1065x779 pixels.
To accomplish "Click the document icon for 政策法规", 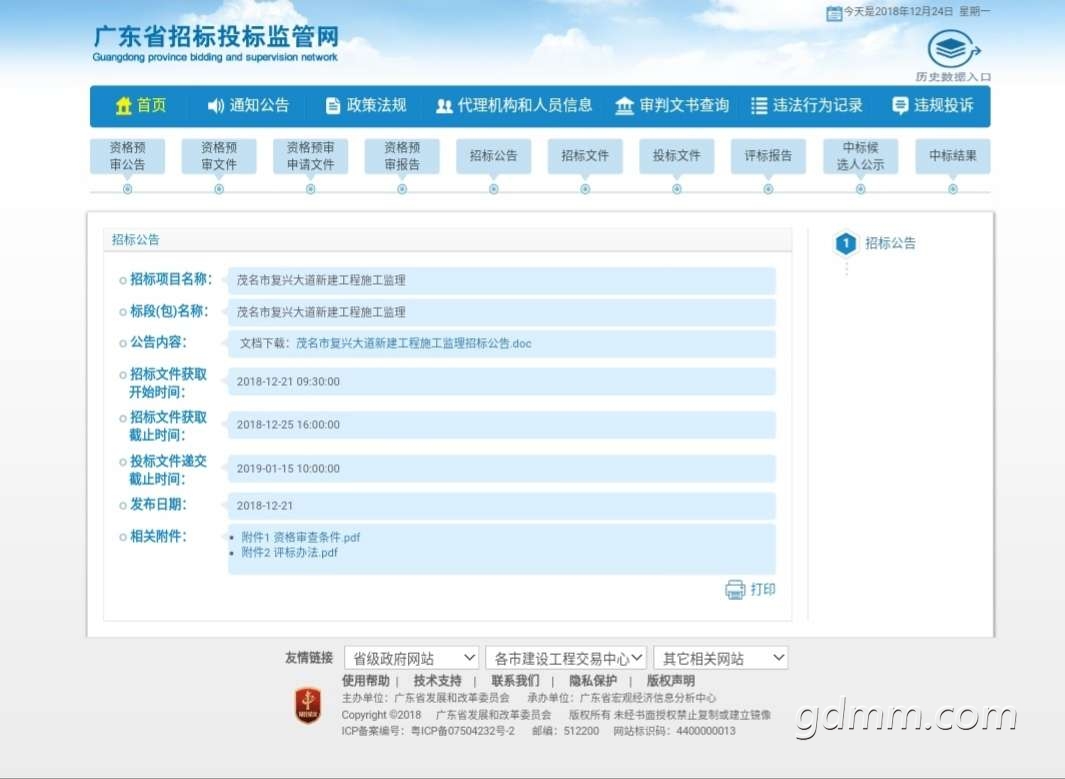I will (x=333, y=106).
